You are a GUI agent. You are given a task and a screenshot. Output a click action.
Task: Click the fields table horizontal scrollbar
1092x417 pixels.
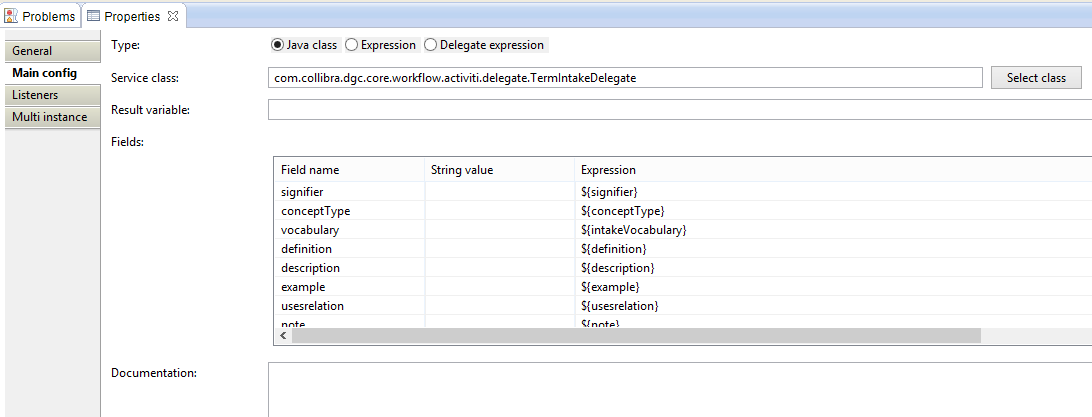pyautogui.click(x=636, y=336)
